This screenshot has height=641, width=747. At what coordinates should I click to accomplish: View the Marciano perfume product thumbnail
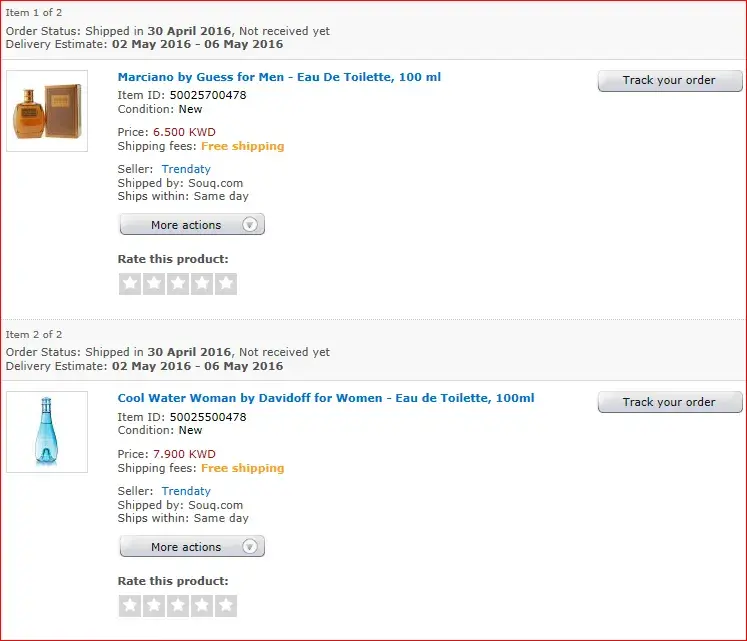[x=47, y=111]
